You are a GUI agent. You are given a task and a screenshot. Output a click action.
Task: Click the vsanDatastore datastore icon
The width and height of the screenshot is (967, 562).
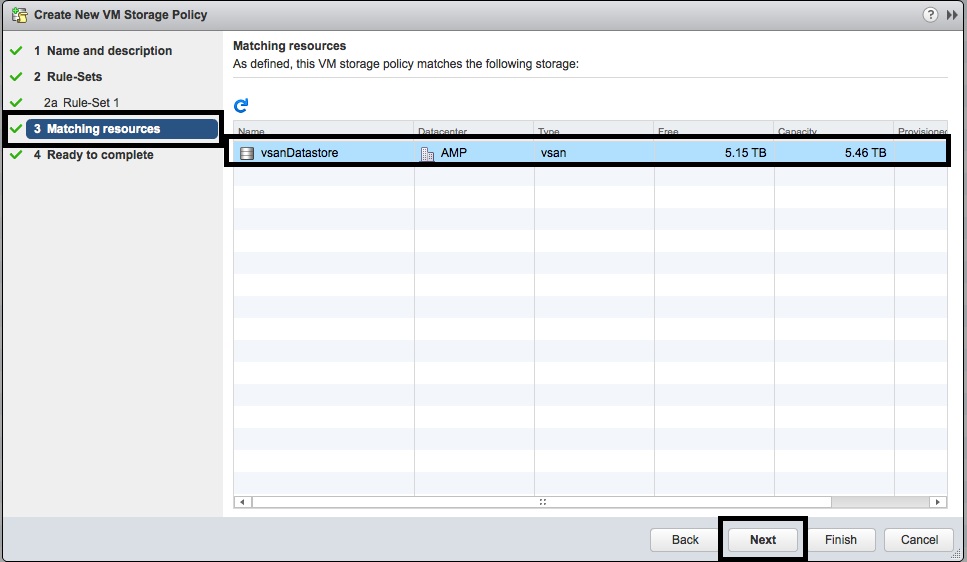tap(247, 153)
